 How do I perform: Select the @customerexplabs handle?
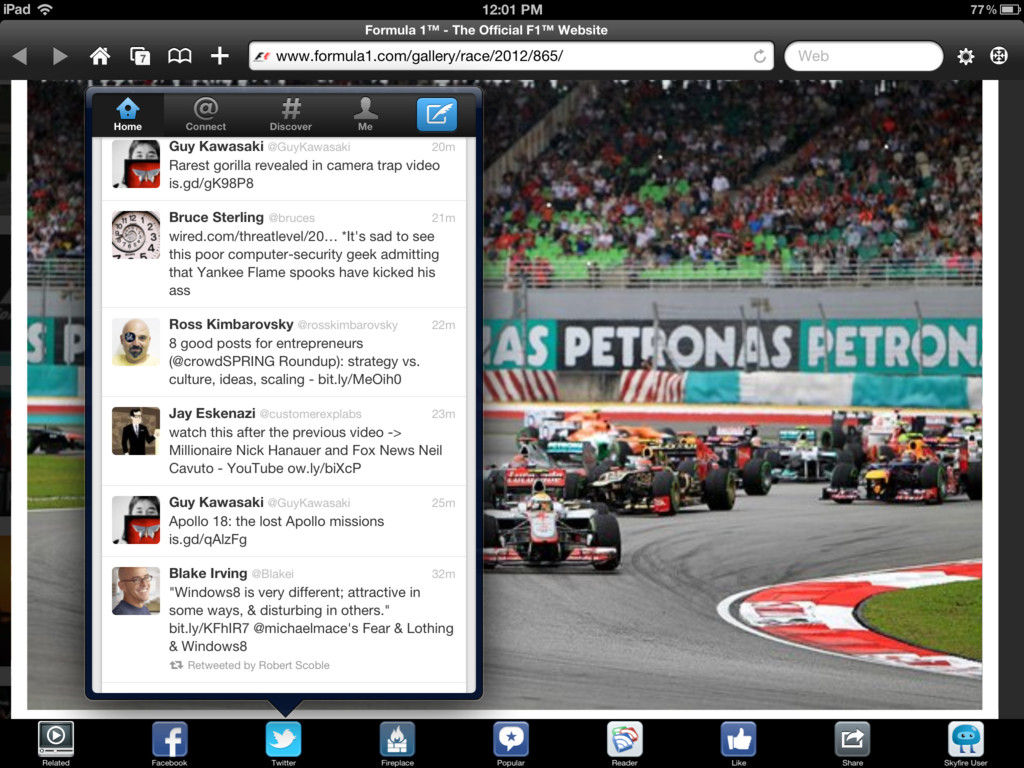click(310, 414)
